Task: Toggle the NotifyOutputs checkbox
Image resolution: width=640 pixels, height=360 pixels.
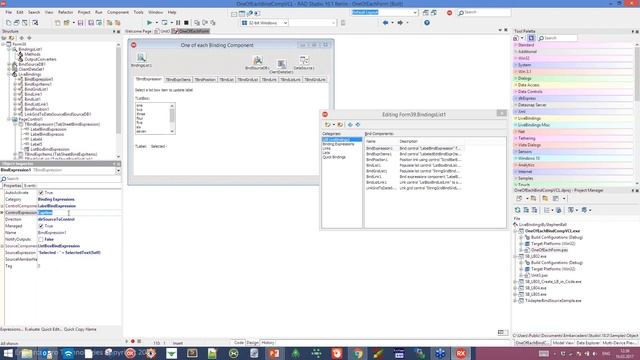Action: 41,240
